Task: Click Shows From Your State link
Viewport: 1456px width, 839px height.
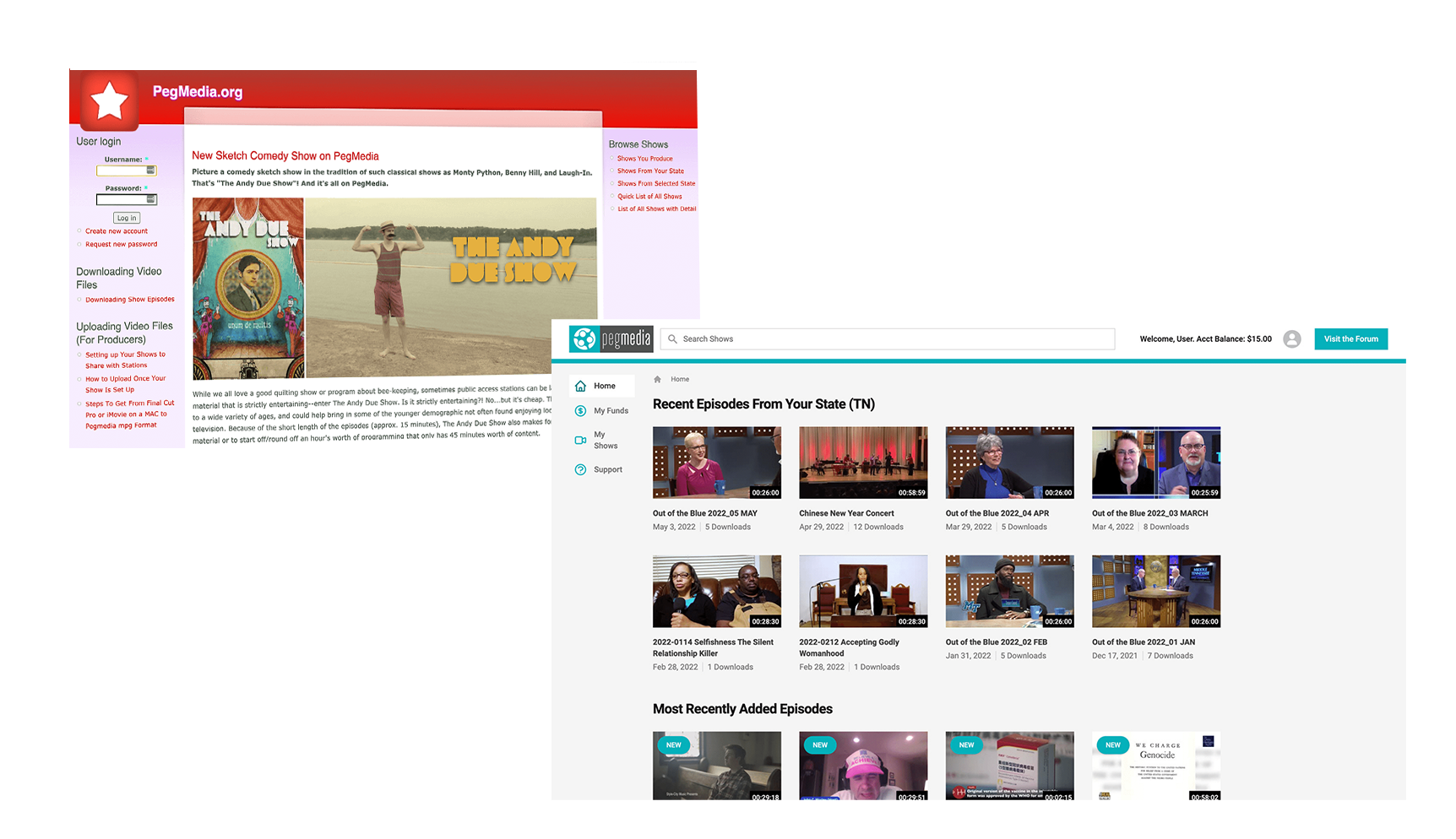Action: [650, 171]
